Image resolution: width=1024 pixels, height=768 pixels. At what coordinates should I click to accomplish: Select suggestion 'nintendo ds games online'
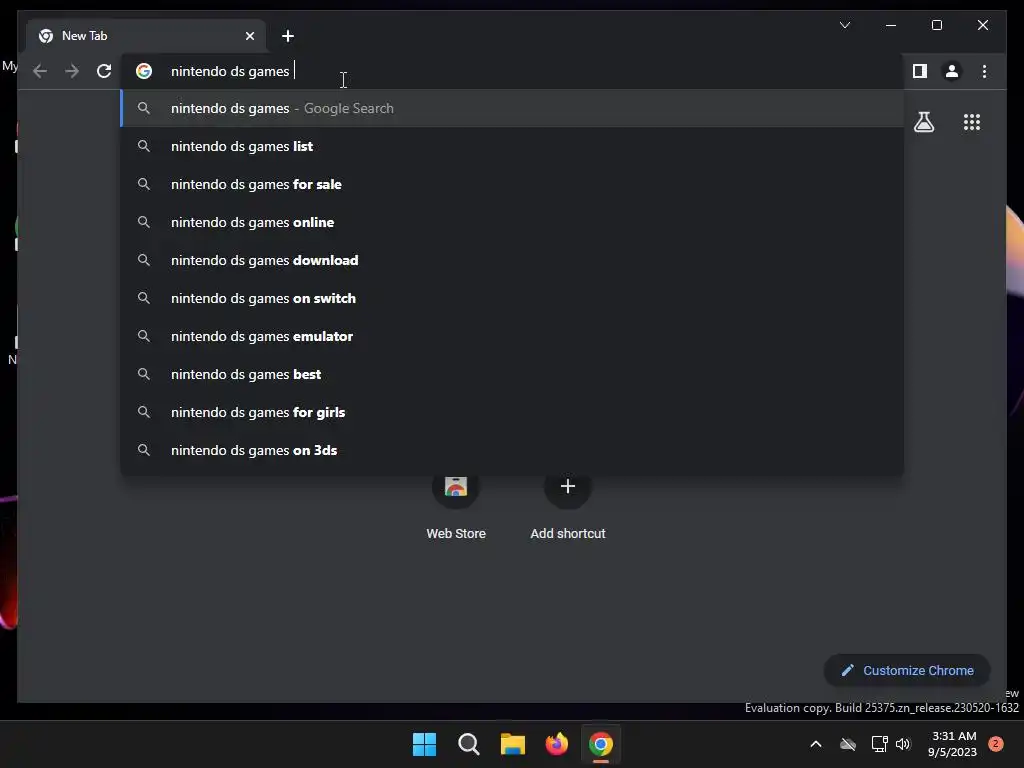point(512,222)
